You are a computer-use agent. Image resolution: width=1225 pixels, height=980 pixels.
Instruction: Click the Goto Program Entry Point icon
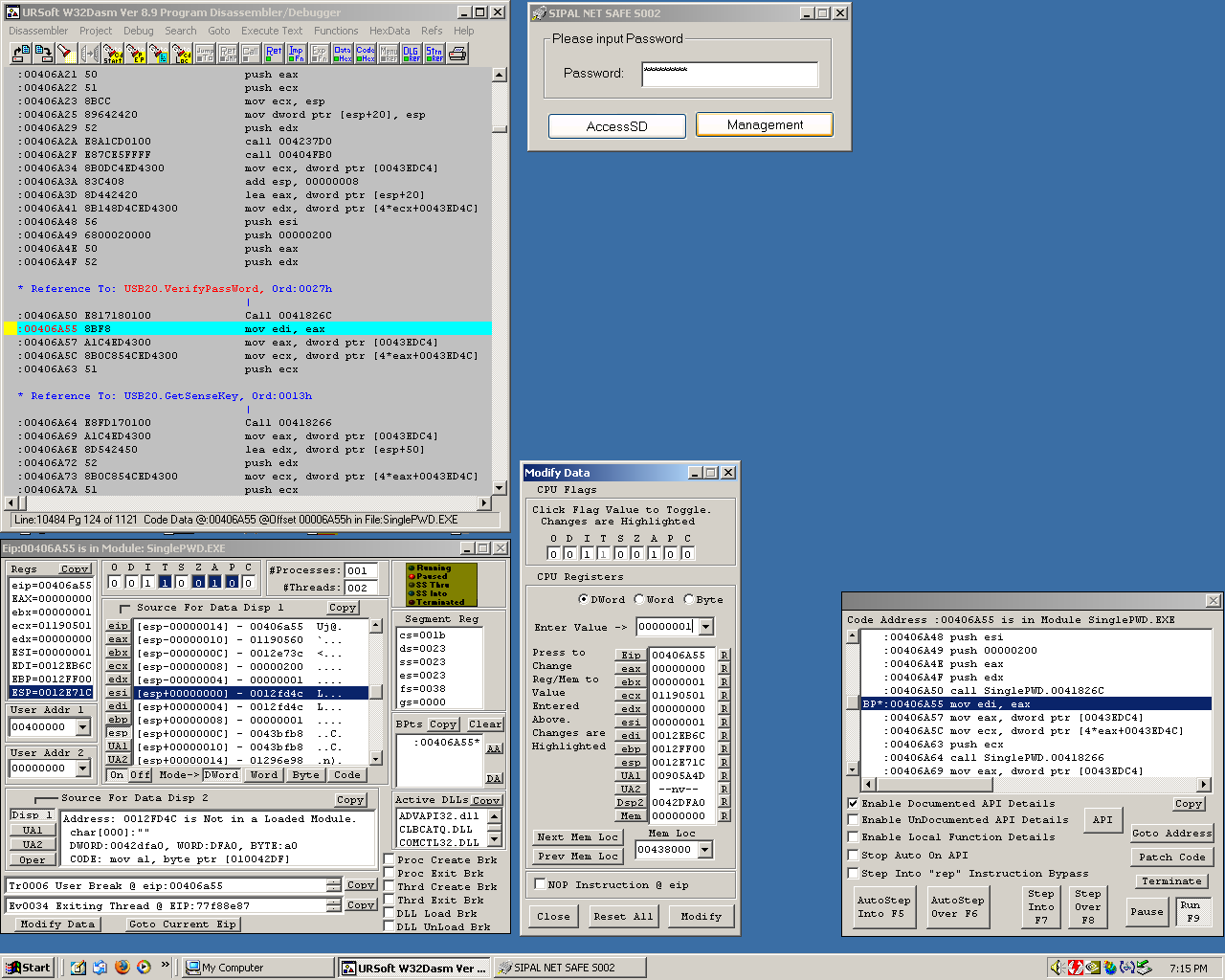pos(136,54)
